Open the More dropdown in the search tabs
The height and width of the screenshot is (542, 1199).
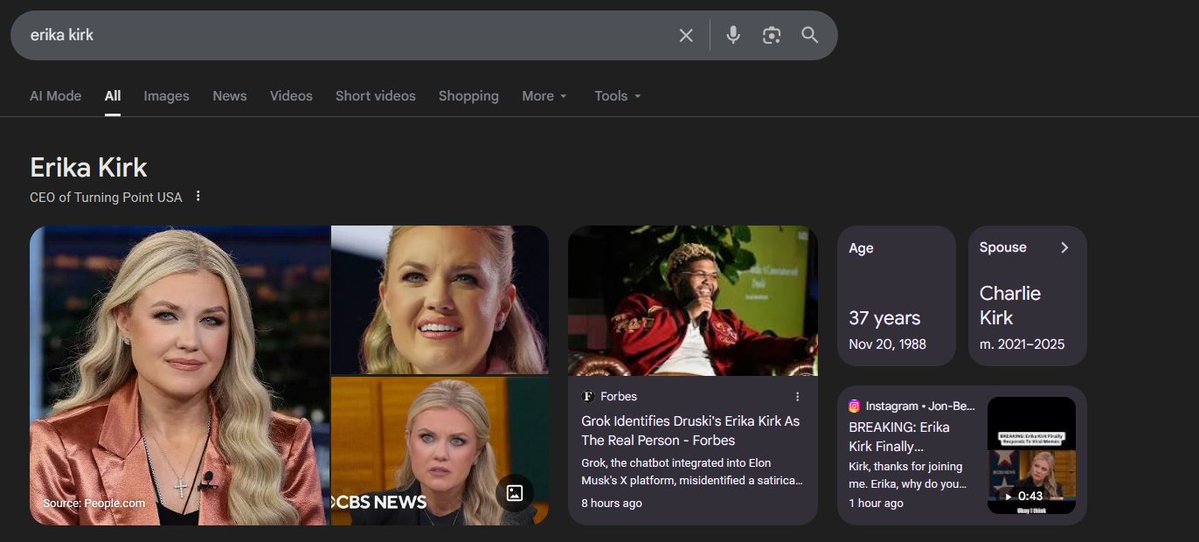[544, 96]
